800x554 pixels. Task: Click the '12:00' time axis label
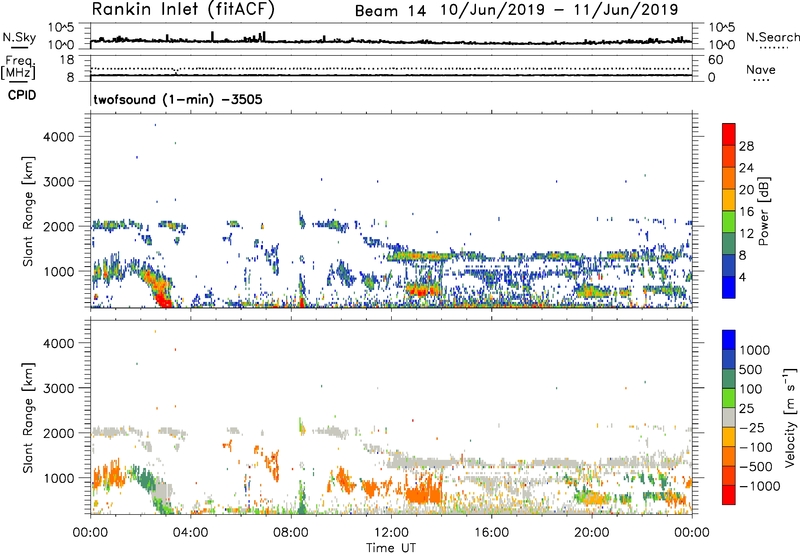[x=391, y=533]
